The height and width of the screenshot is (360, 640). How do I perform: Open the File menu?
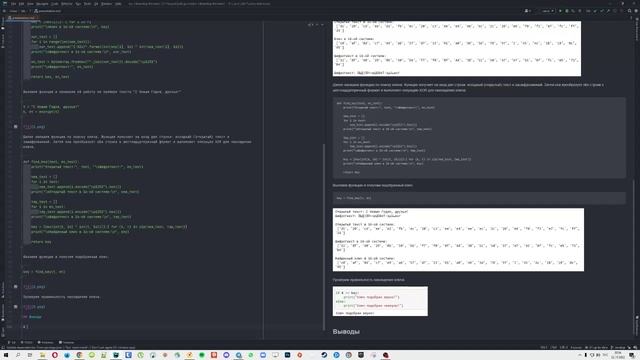tap(13, 4)
